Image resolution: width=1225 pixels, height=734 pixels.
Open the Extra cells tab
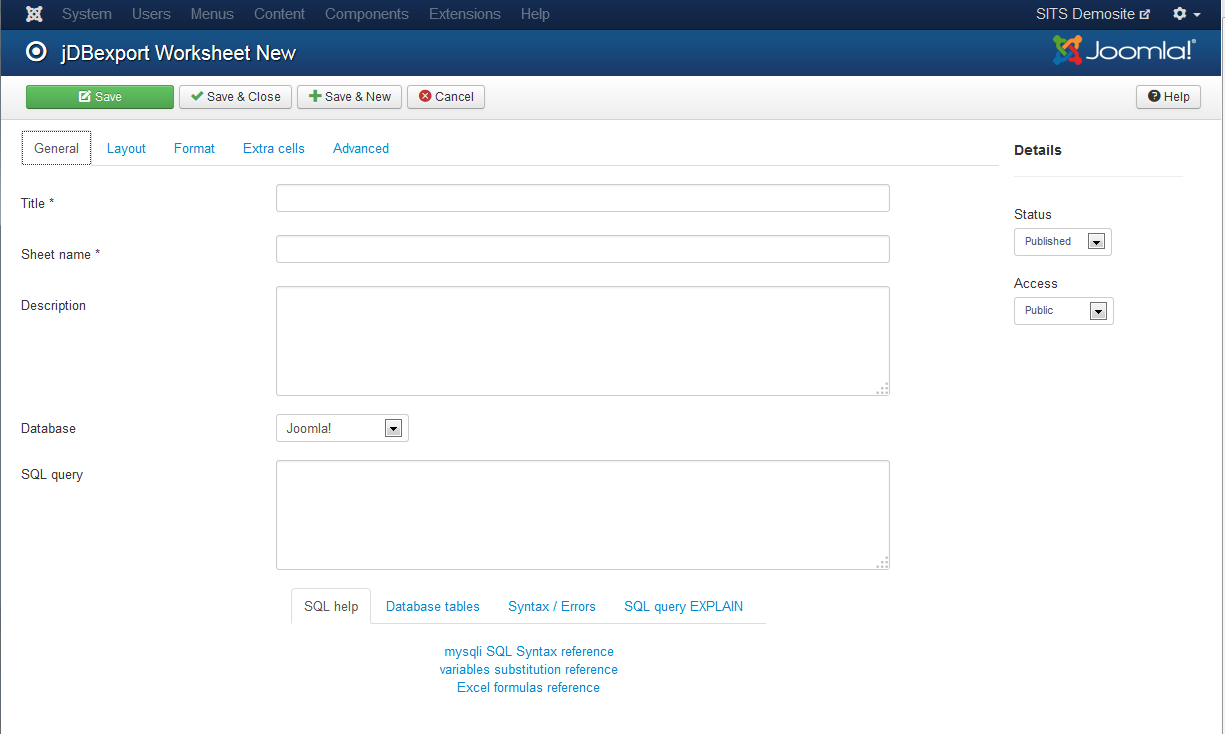point(273,148)
